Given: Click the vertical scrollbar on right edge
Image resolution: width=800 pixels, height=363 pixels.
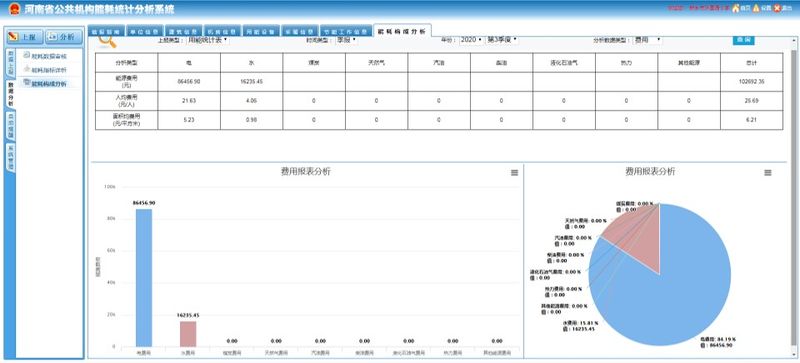Looking at the screenshot, I should (793, 199).
